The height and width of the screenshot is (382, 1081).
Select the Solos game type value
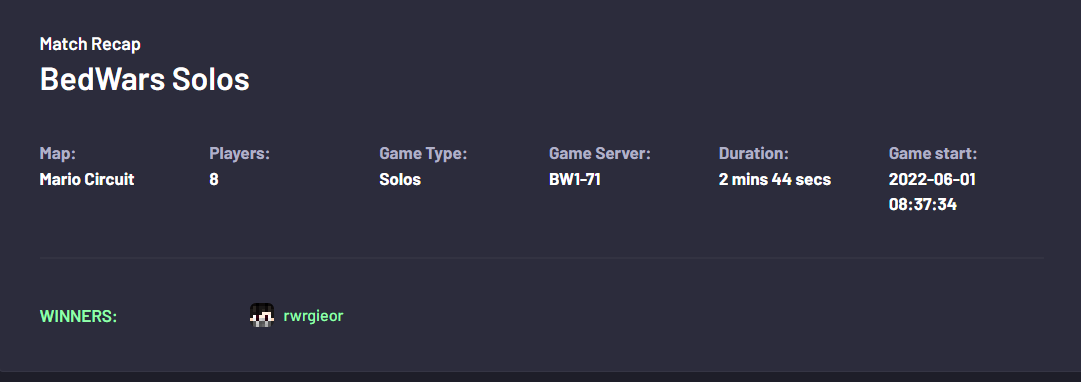[x=400, y=179]
